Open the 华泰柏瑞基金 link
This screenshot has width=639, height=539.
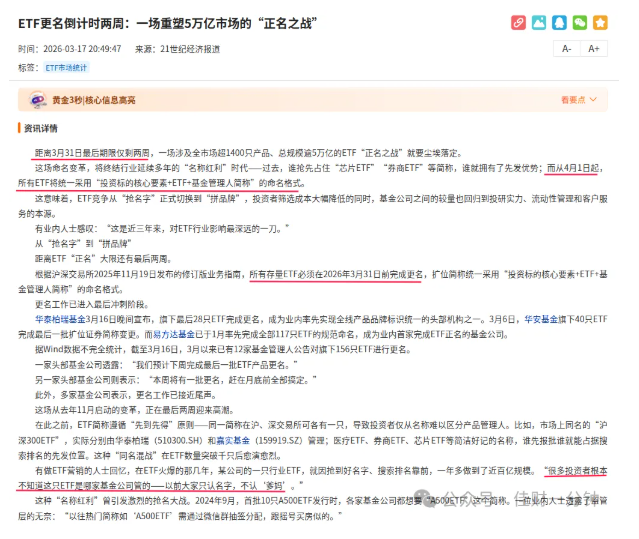60,319
